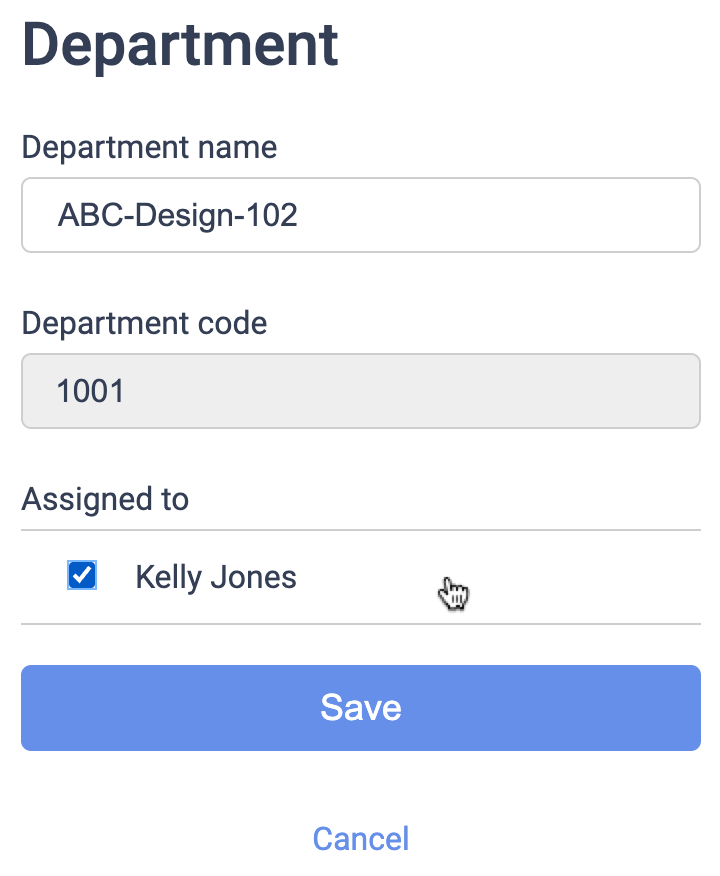Click the Assigned to section header

pyautogui.click(x=104, y=499)
